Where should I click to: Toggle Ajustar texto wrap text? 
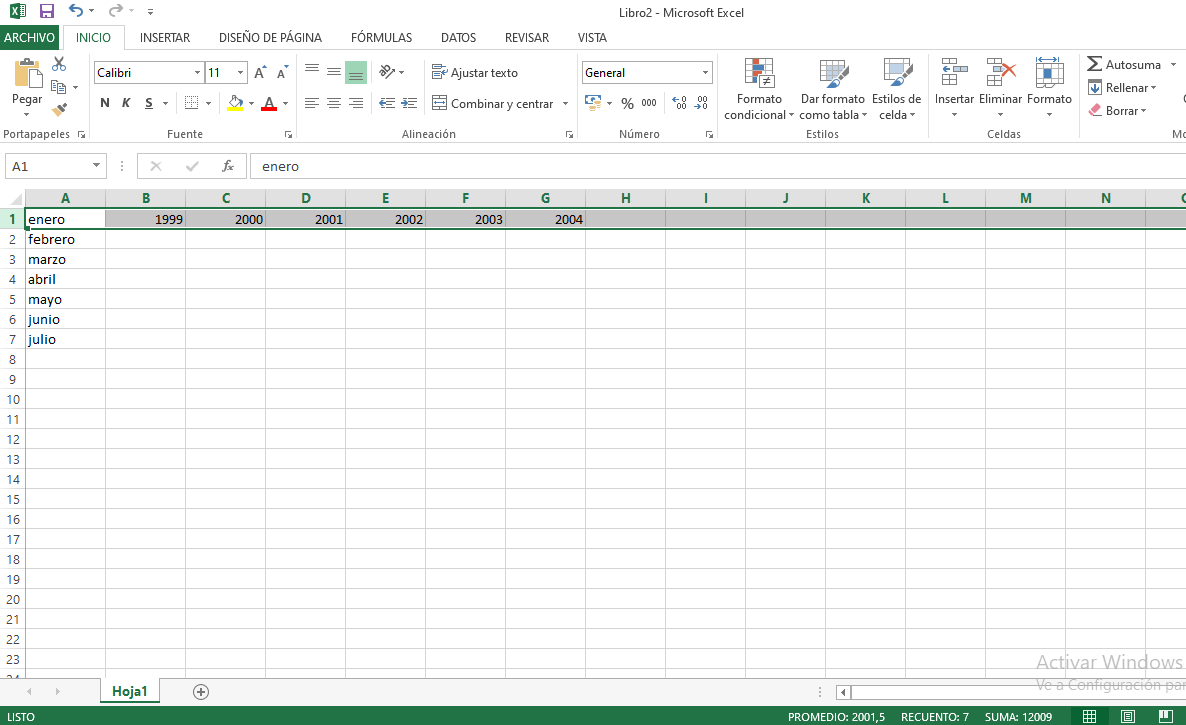point(475,73)
